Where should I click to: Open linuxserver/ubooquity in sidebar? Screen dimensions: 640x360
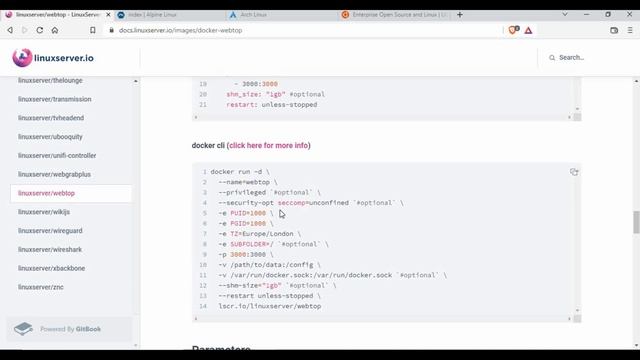pos(50,137)
